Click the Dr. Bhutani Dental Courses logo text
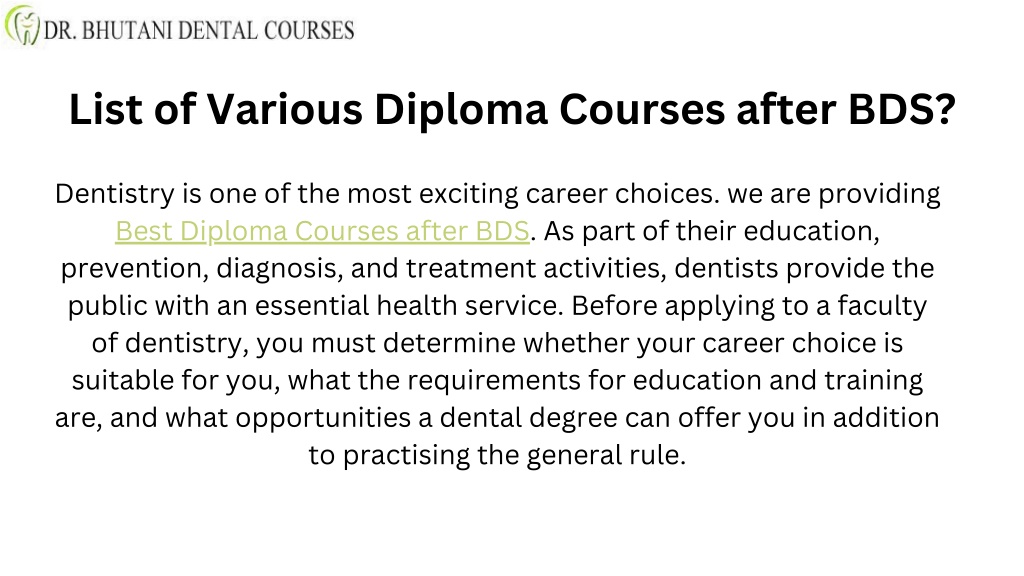 click(199, 30)
